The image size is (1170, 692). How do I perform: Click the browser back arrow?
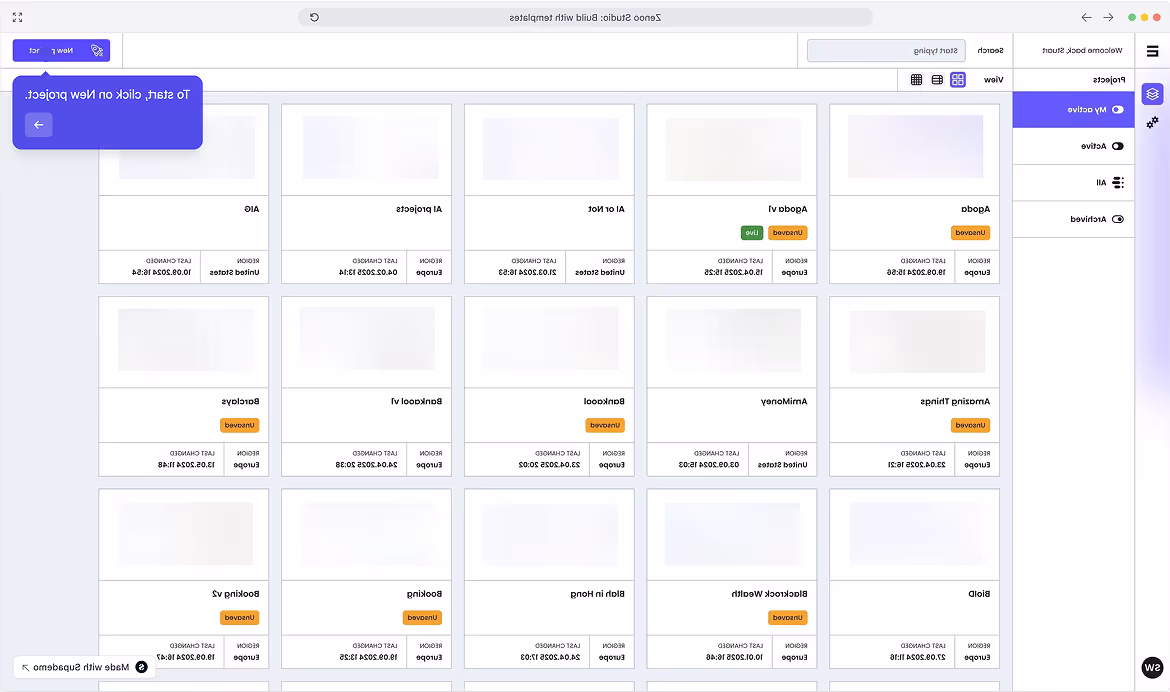[1085, 17]
